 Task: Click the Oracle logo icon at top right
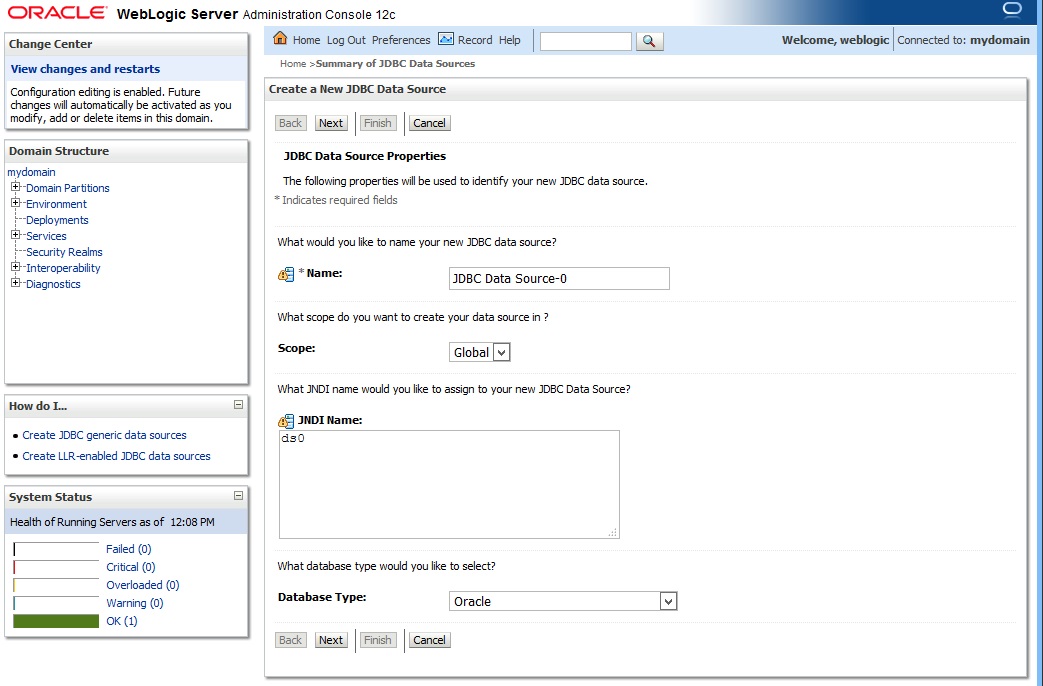click(1012, 10)
